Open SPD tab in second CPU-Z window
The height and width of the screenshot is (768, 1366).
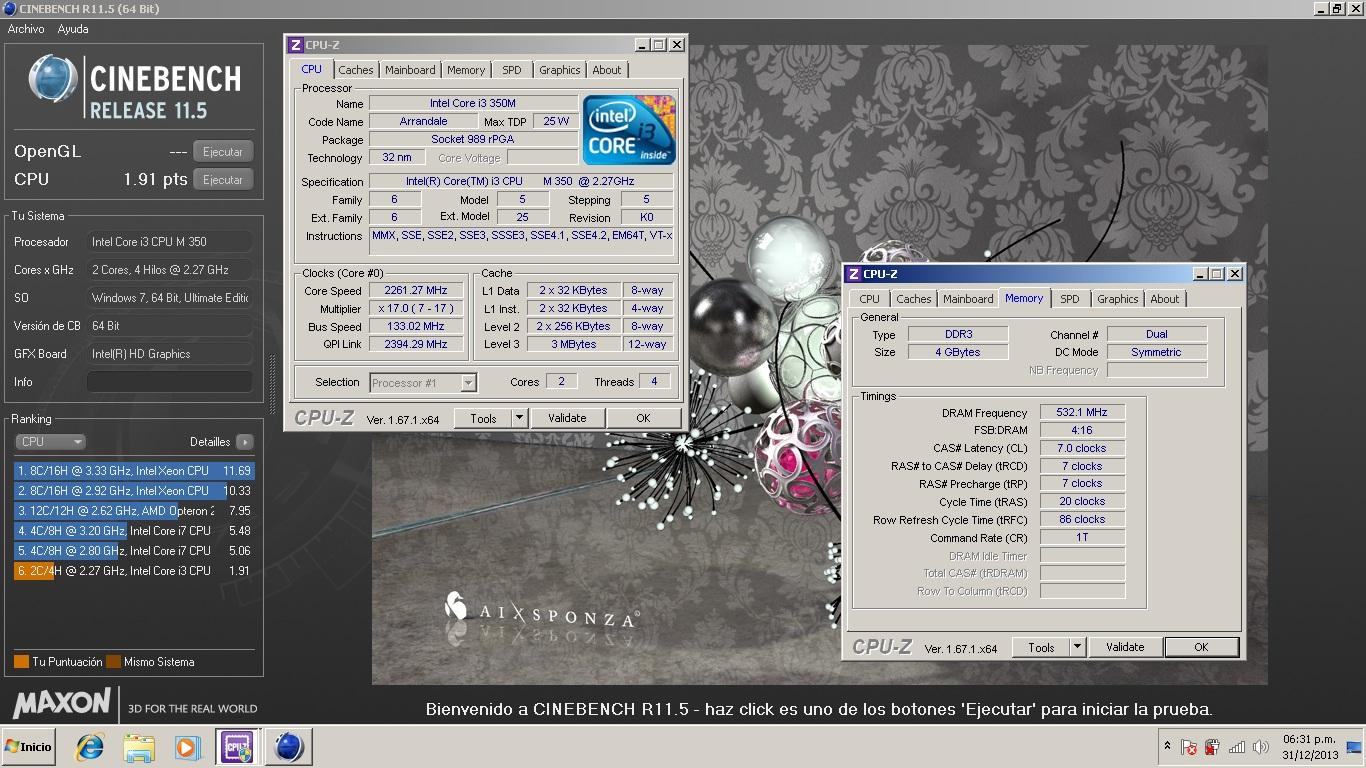[x=1070, y=299]
